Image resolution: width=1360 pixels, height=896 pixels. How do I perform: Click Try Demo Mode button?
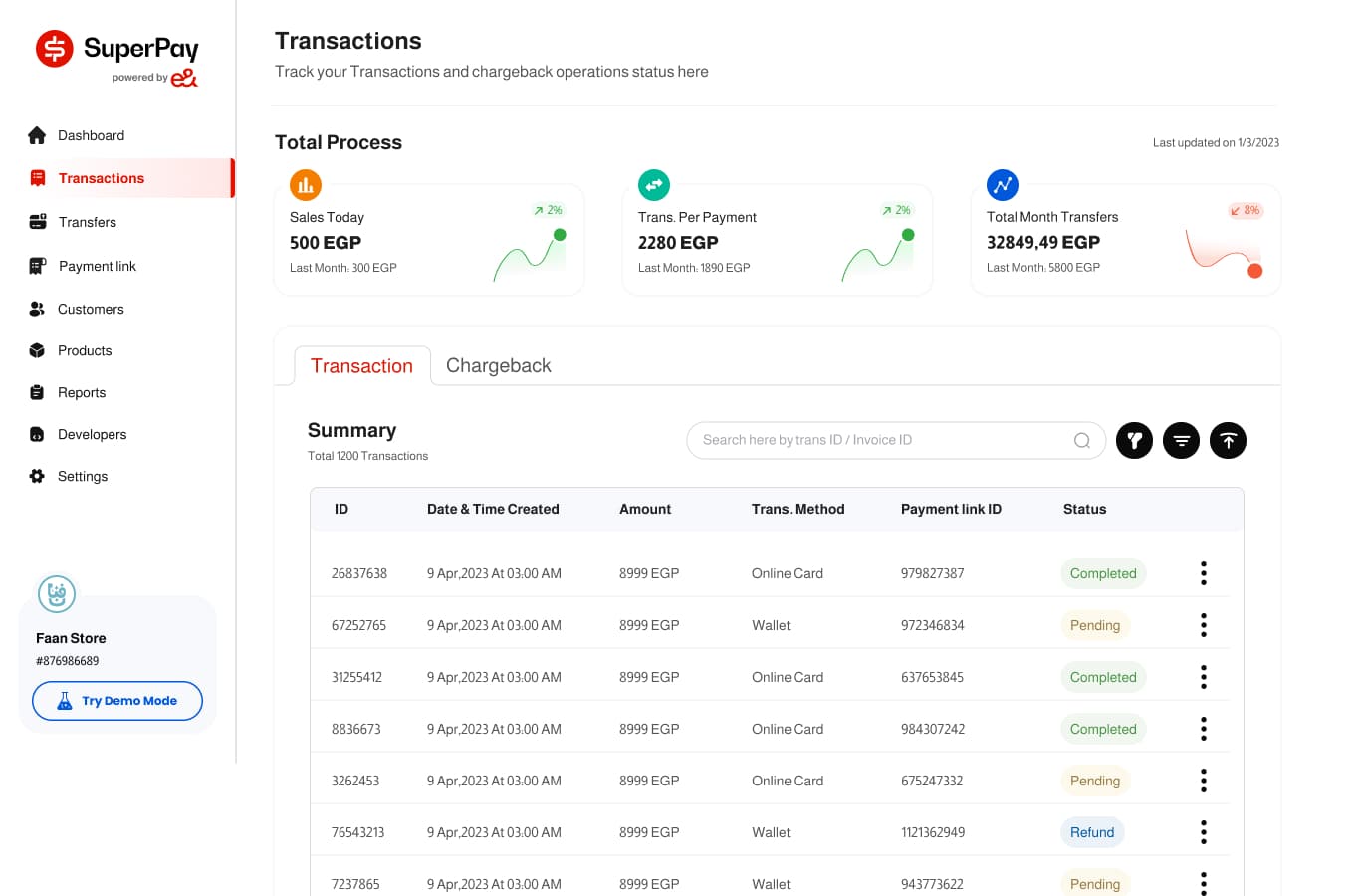click(117, 701)
